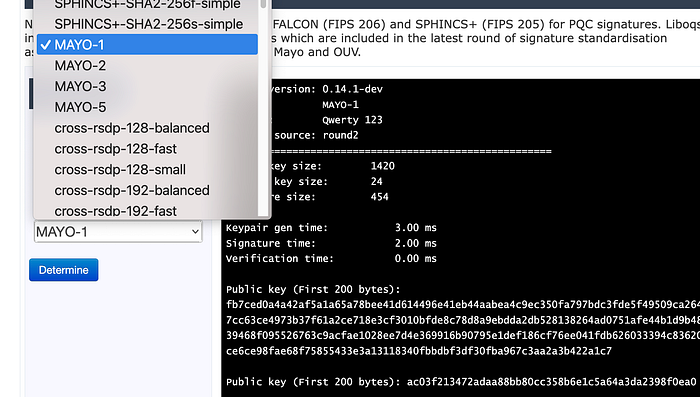The image size is (700, 397).
Task: Click the dropdown list scrollbar thumb
Action: 263,4
